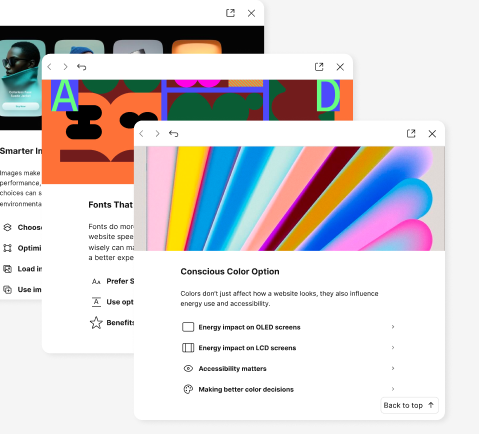This screenshot has width=479, height=434.
Task: Click the palette icon beside color decisions
Action: point(188,389)
